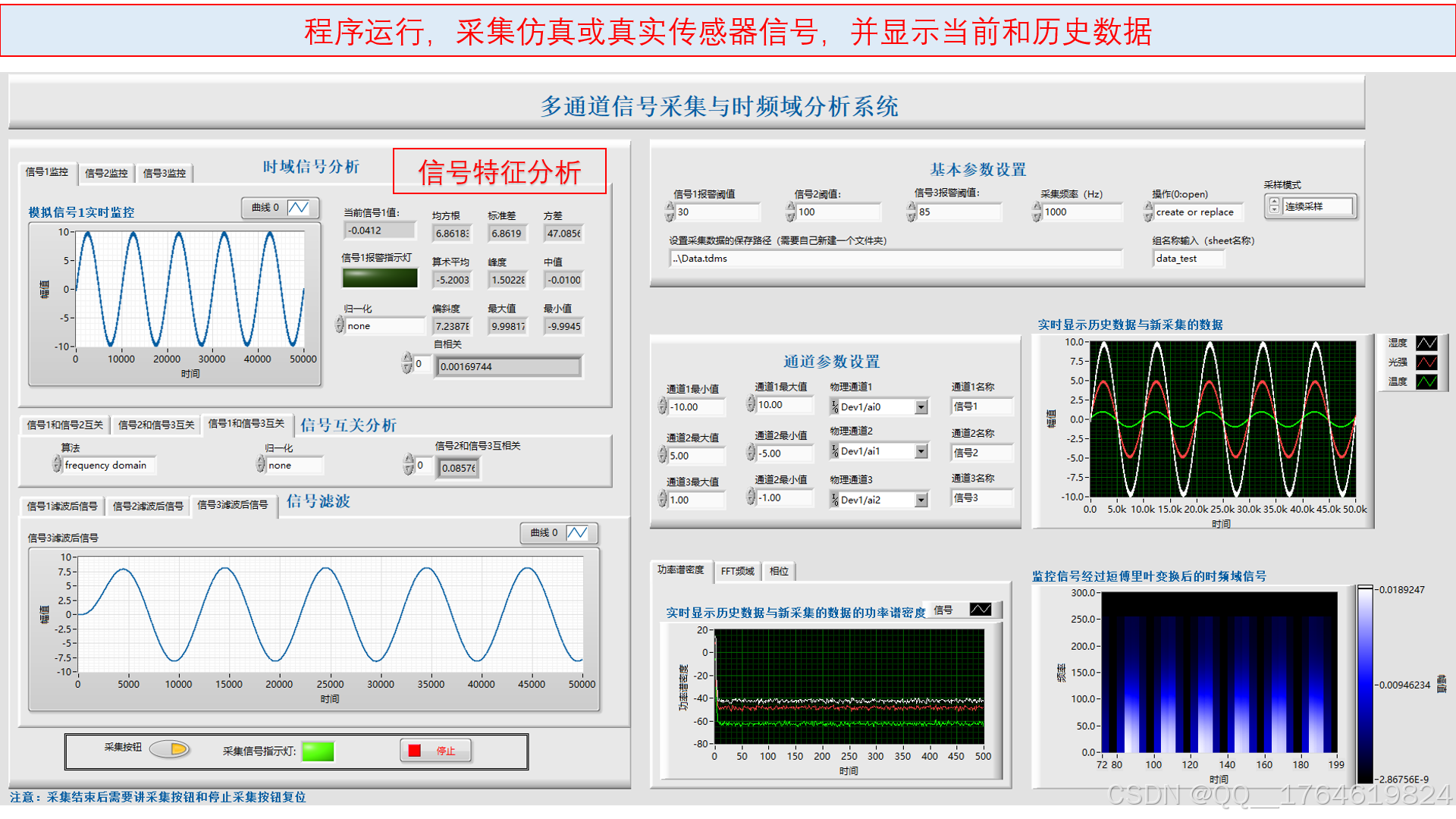Click the 曲线 0 legend icon above the filtered signal graph
The image size is (1456, 819).
pos(577,533)
